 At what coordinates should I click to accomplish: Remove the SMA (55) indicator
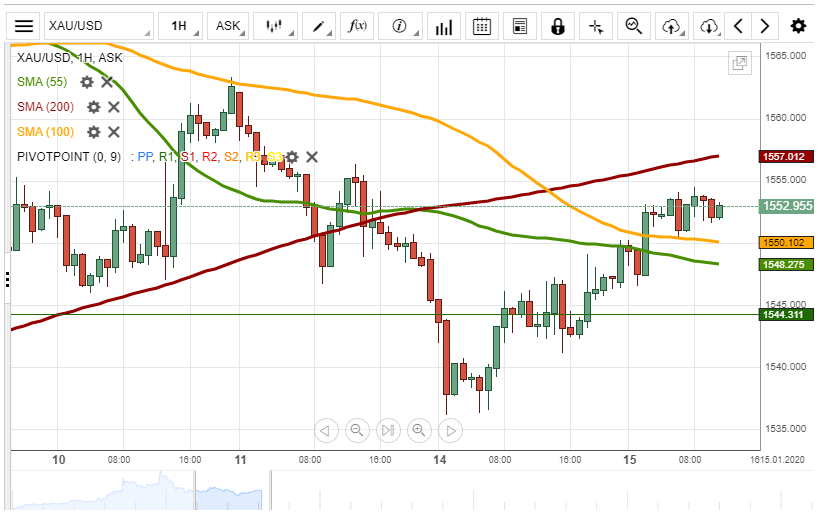[x=107, y=82]
